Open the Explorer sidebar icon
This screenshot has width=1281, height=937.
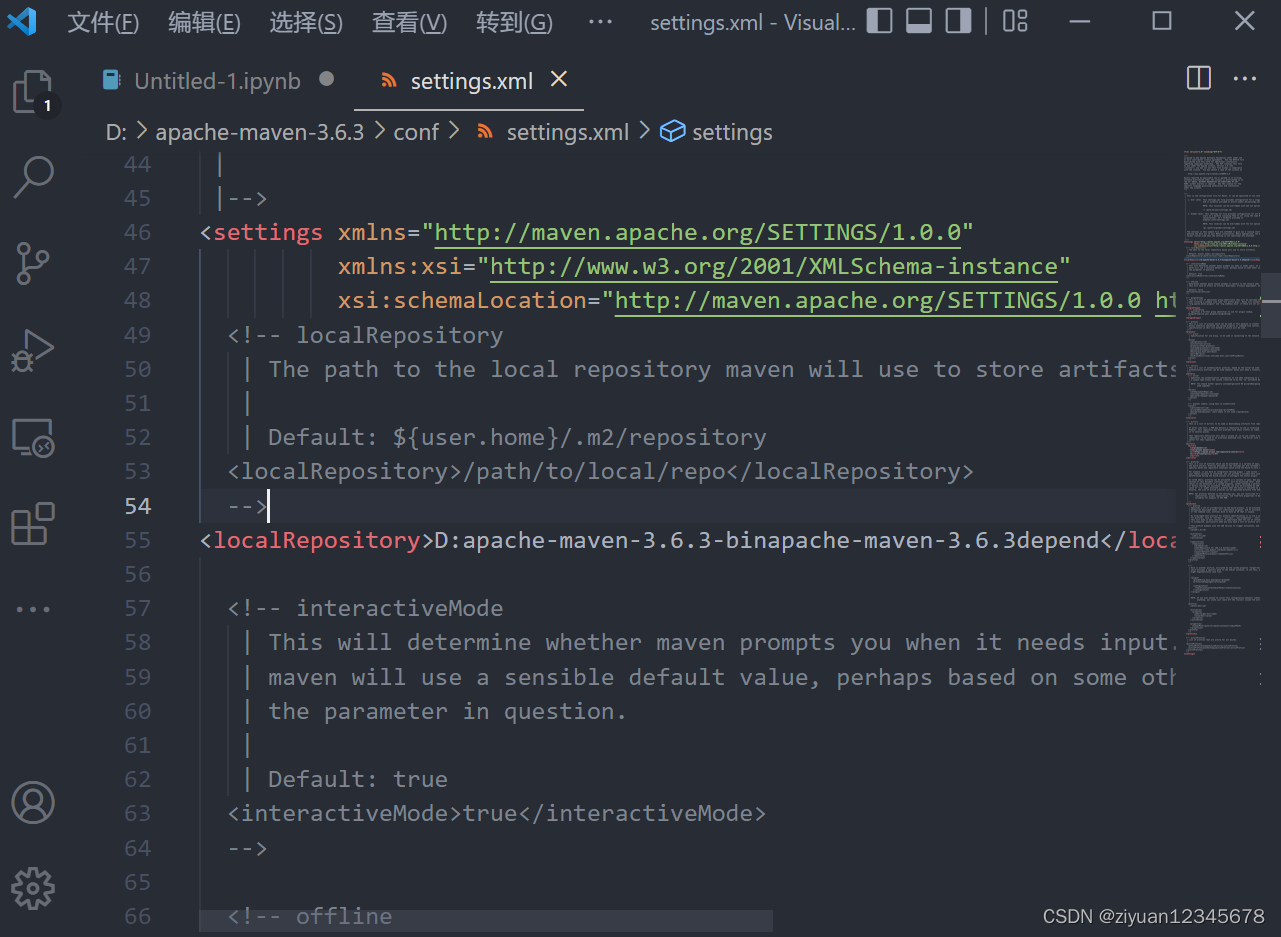point(33,91)
